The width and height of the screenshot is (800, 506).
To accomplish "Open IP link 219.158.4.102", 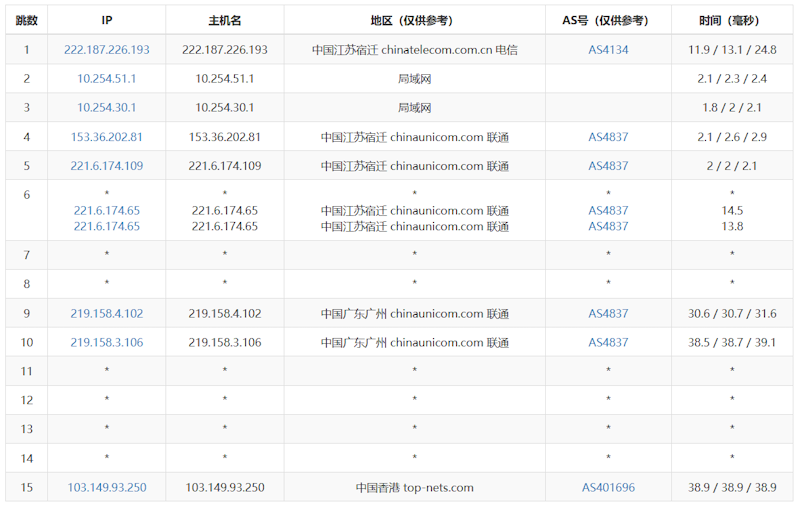I will [x=107, y=313].
